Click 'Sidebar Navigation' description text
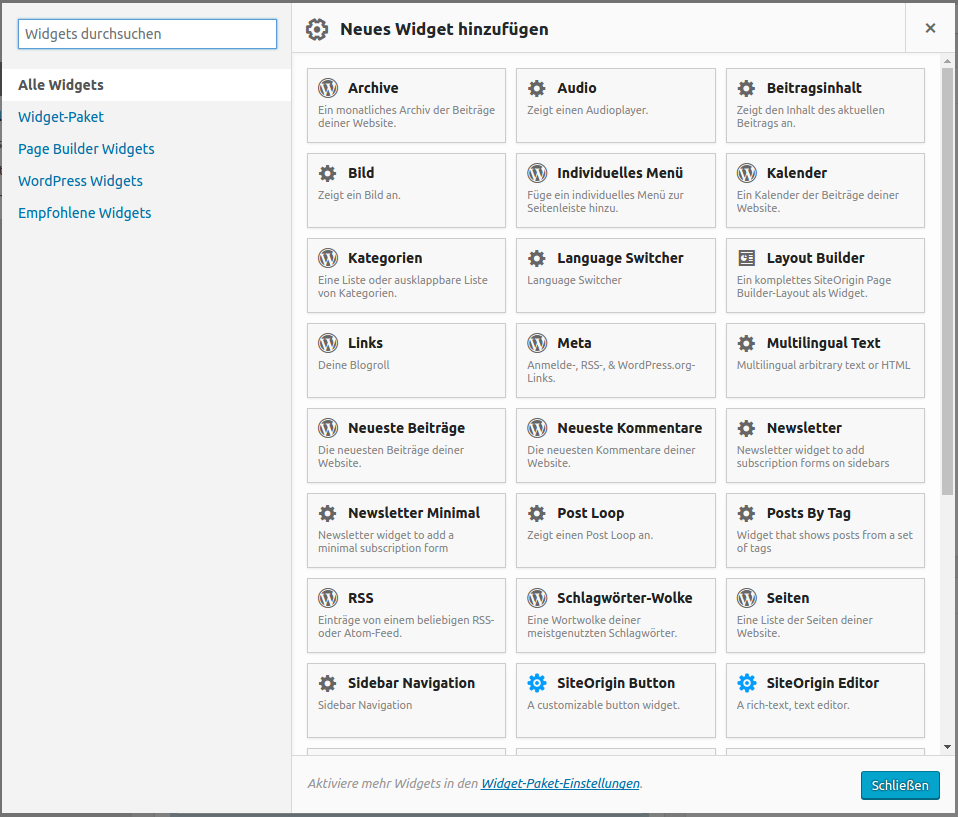The image size is (958, 817). pyautogui.click(x=365, y=705)
